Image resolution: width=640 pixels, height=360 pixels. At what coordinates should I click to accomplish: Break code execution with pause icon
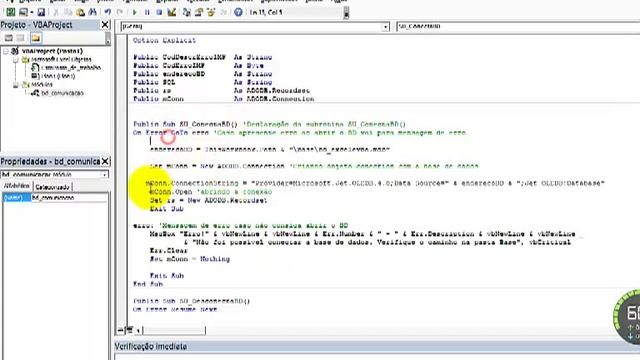point(147,12)
